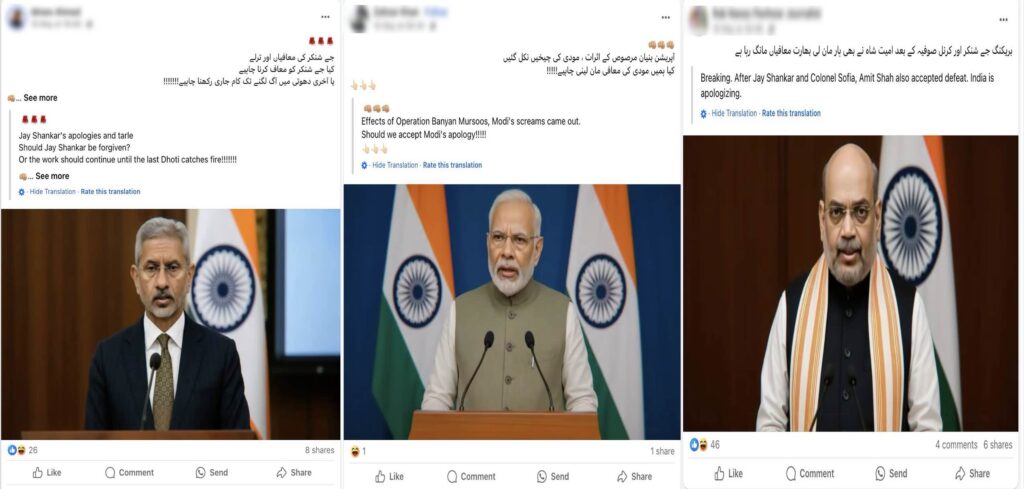This screenshot has height=489, width=1024.
Task: Open the three-dot menu on the first post
Action: (x=325, y=16)
